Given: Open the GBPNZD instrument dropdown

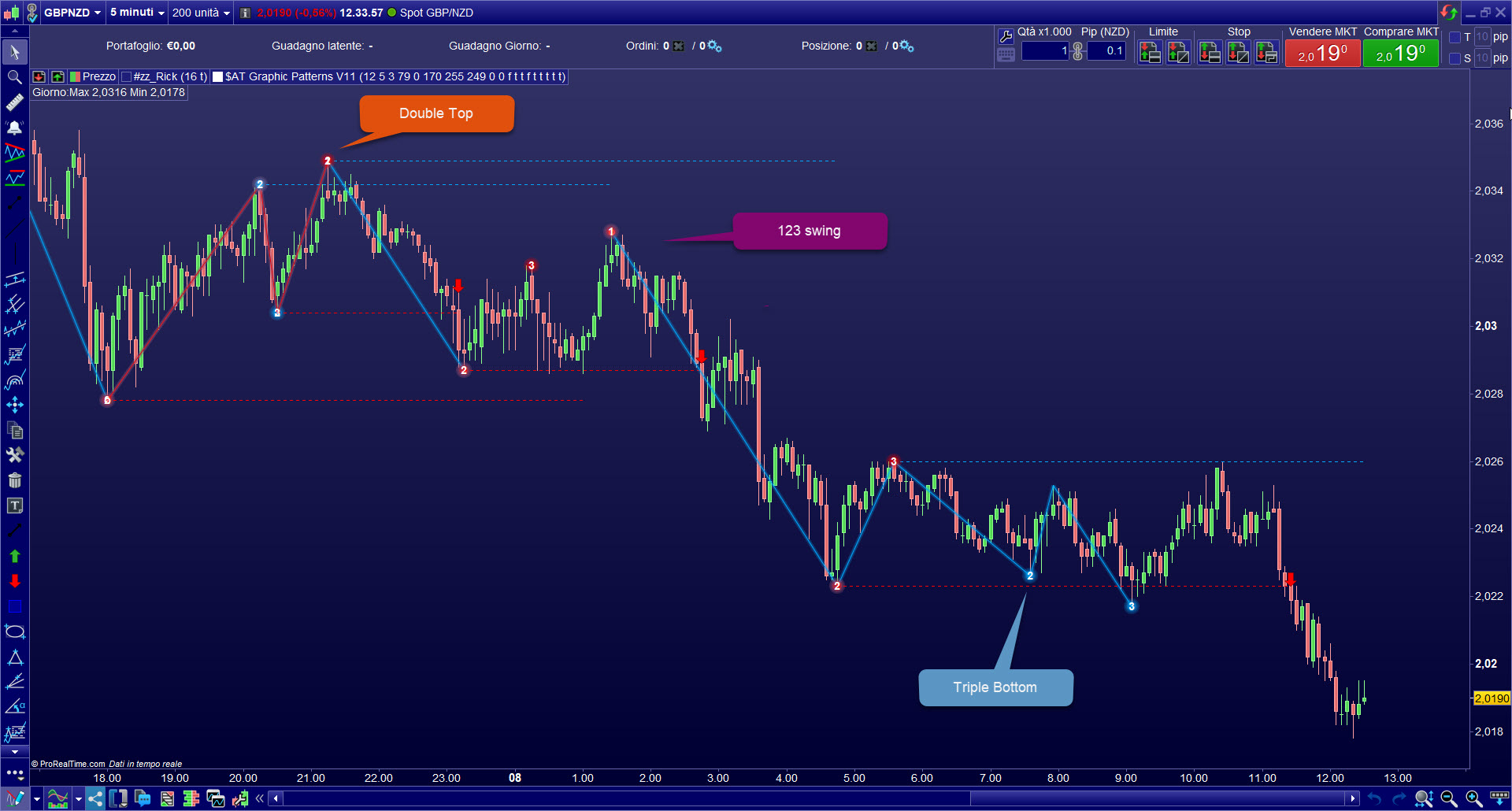Looking at the screenshot, I should tap(71, 13).
